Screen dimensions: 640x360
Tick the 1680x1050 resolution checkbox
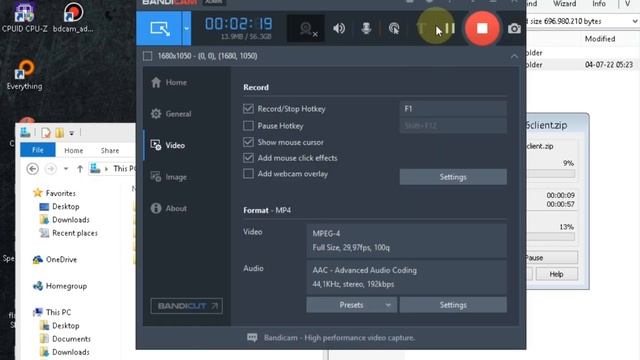[148, 56]
